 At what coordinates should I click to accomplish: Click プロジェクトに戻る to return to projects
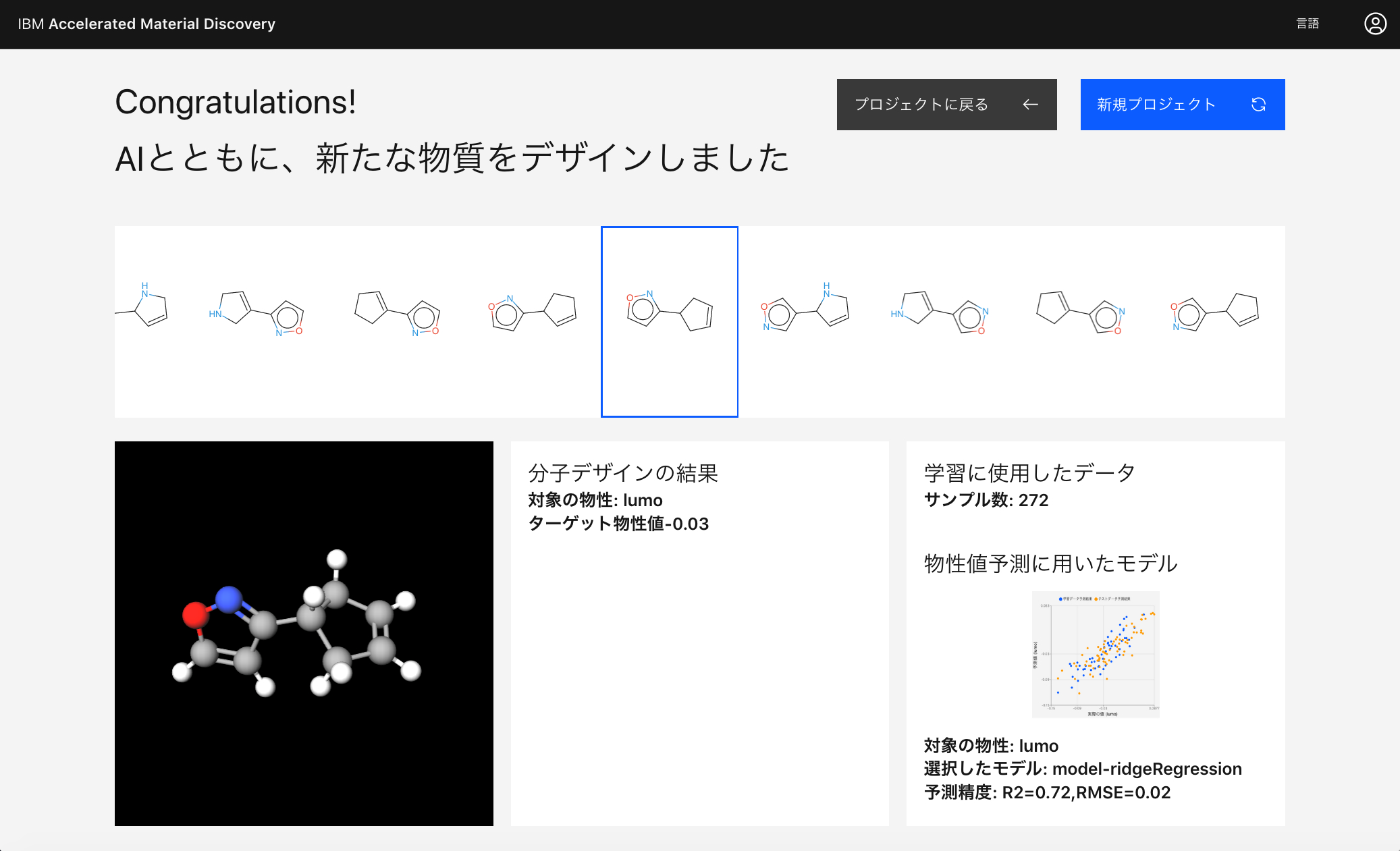point(946,104)
